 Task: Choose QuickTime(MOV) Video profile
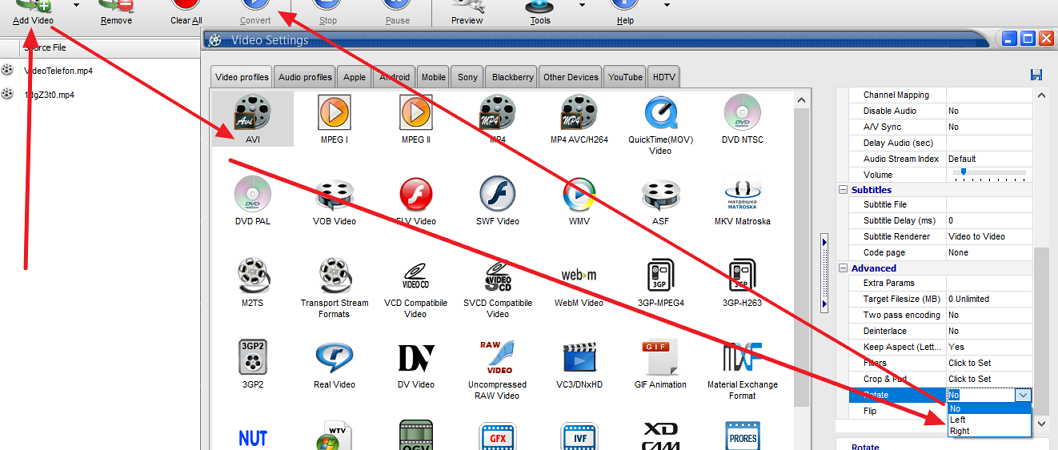(x=661, y=125)
